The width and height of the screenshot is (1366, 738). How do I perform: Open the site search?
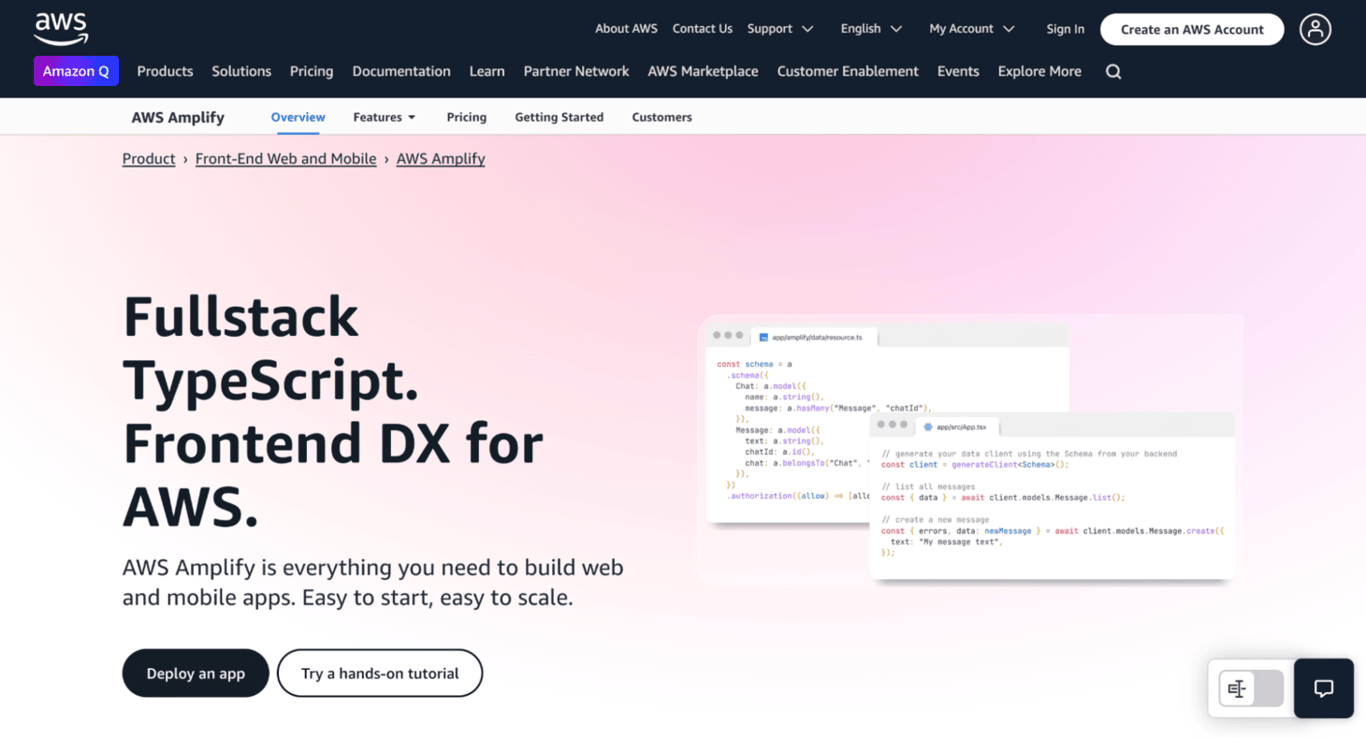pyautogui.click(x=1113, y=71)
